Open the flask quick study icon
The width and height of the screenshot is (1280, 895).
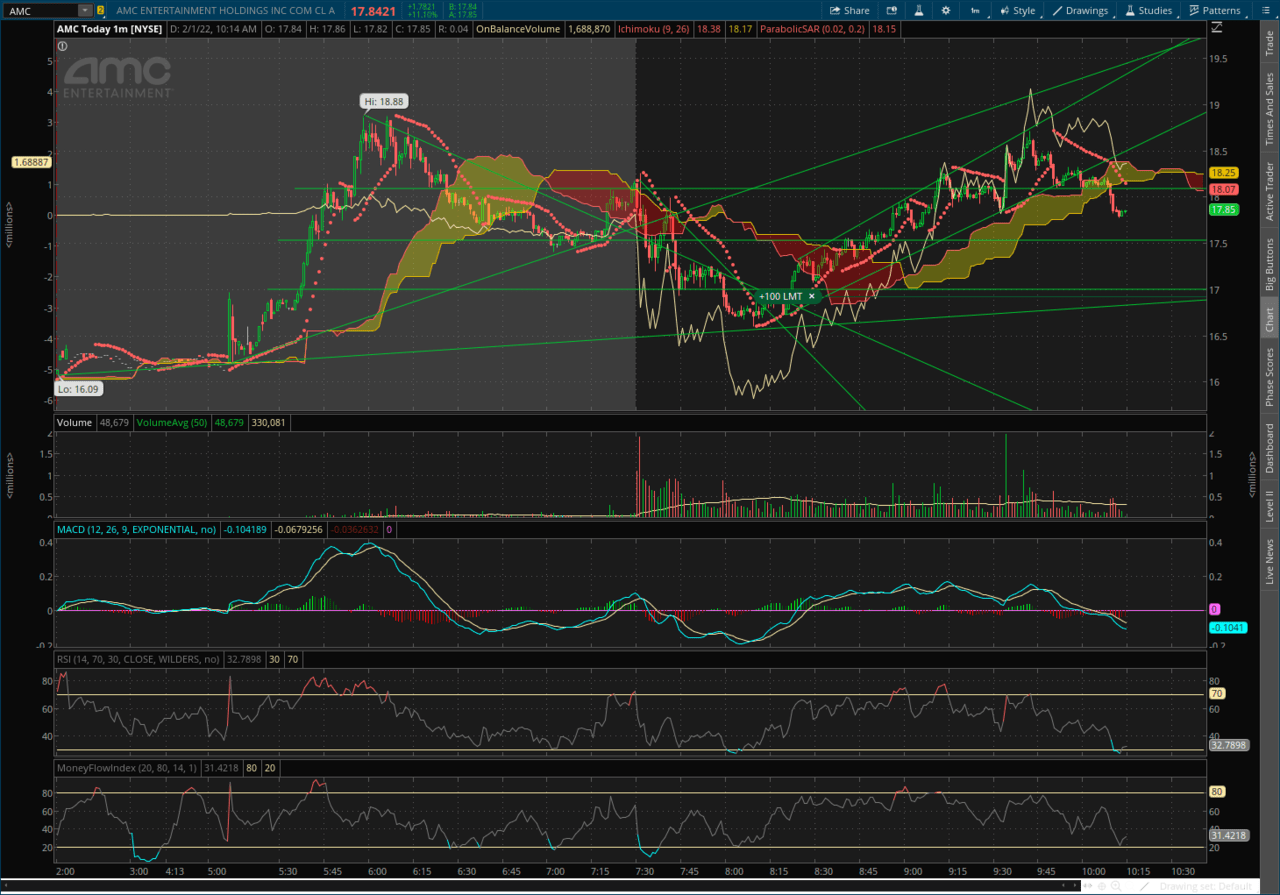pos(918,10)
